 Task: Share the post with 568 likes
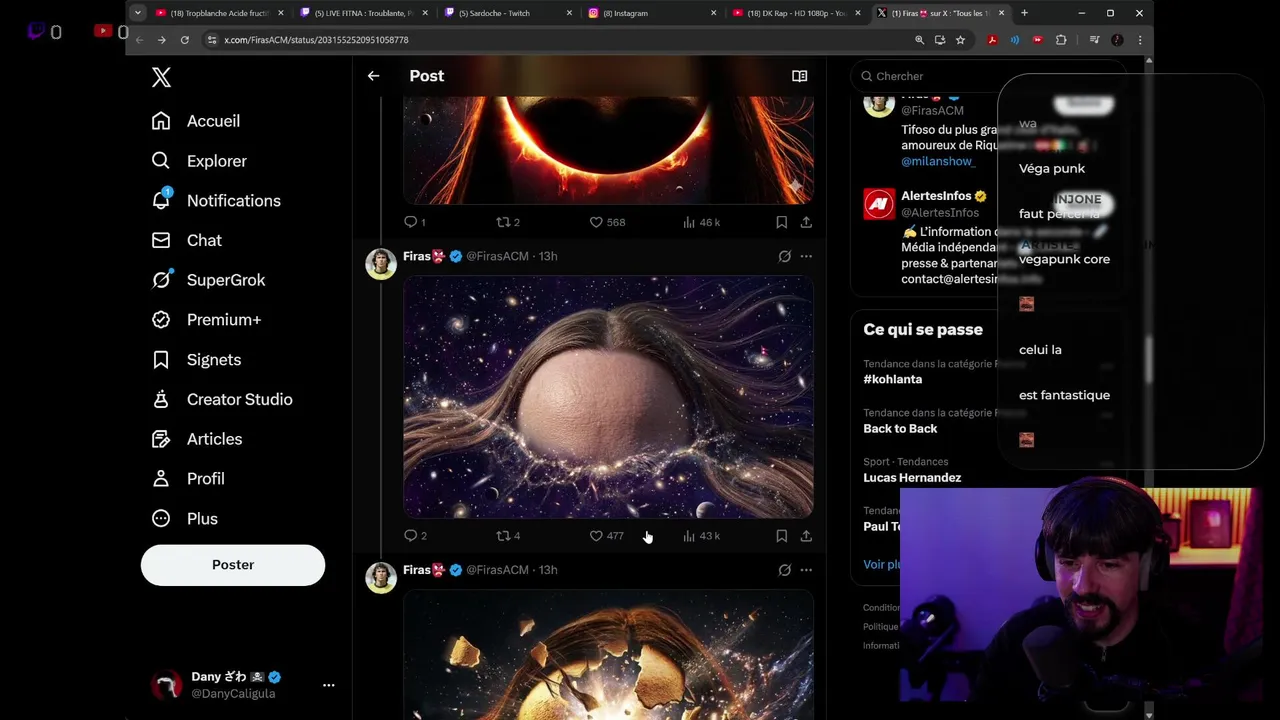pos(806,222)
